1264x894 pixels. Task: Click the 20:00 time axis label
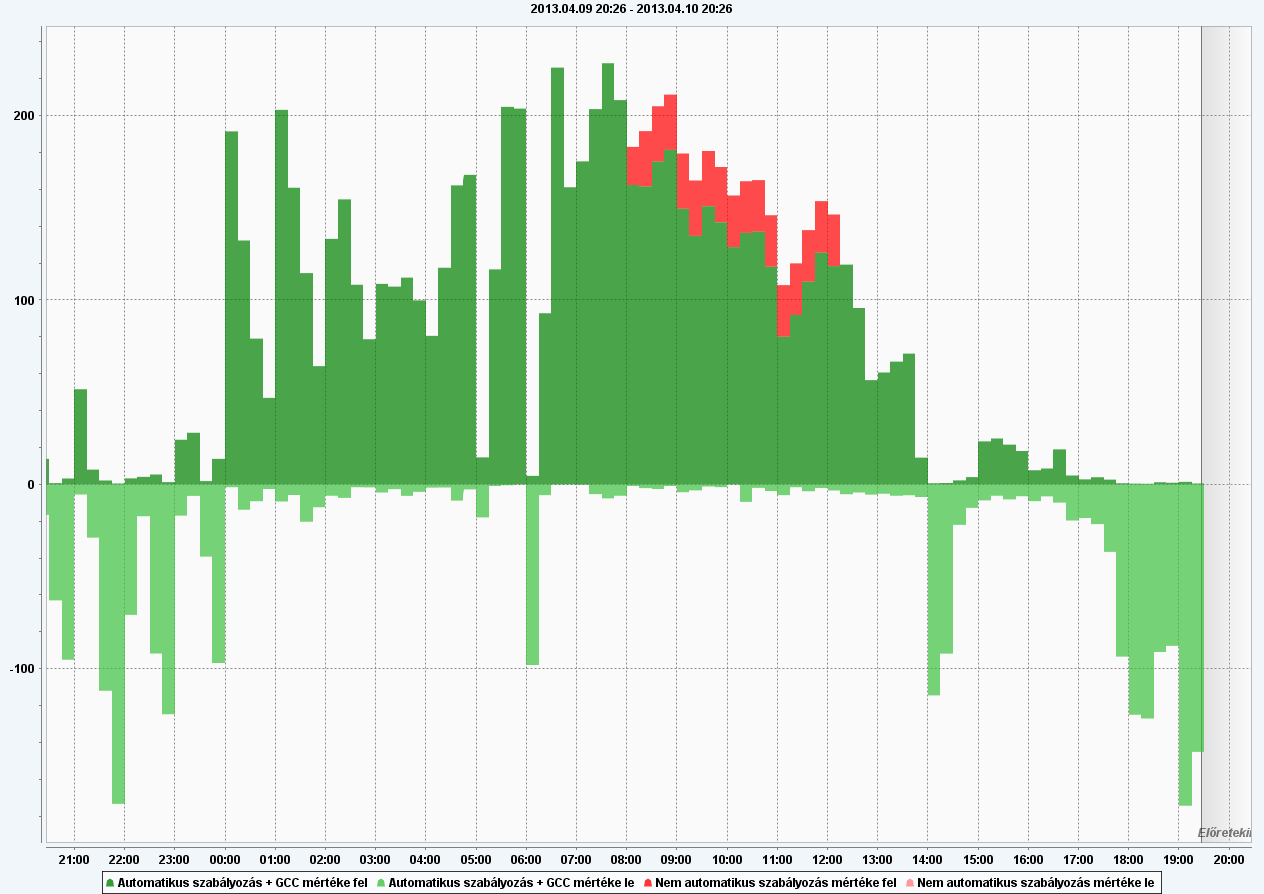coord(1229,859)
